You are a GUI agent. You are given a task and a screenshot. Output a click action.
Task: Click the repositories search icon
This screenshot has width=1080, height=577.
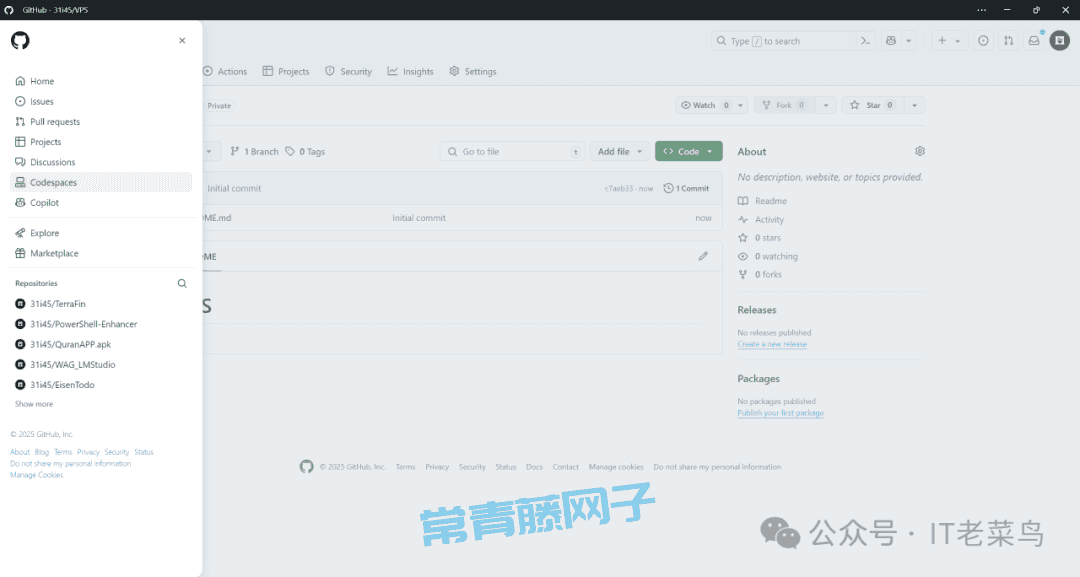coord(182,283)
